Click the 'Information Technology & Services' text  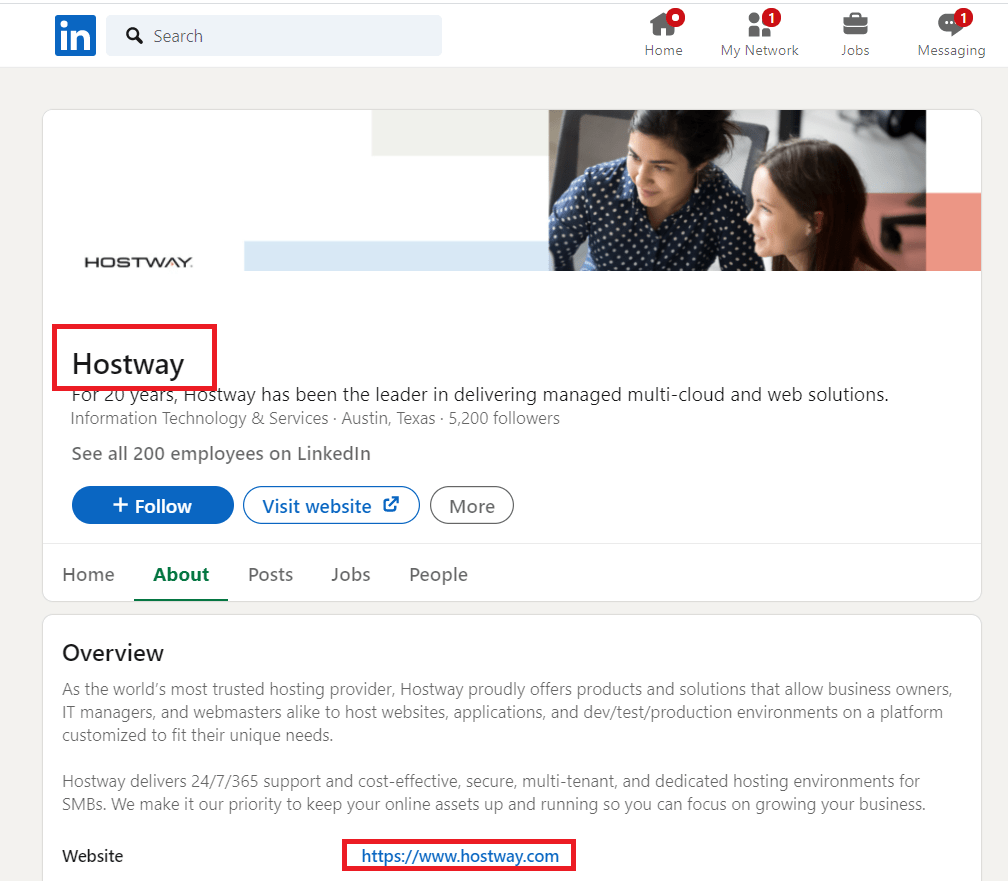[199, 418]
